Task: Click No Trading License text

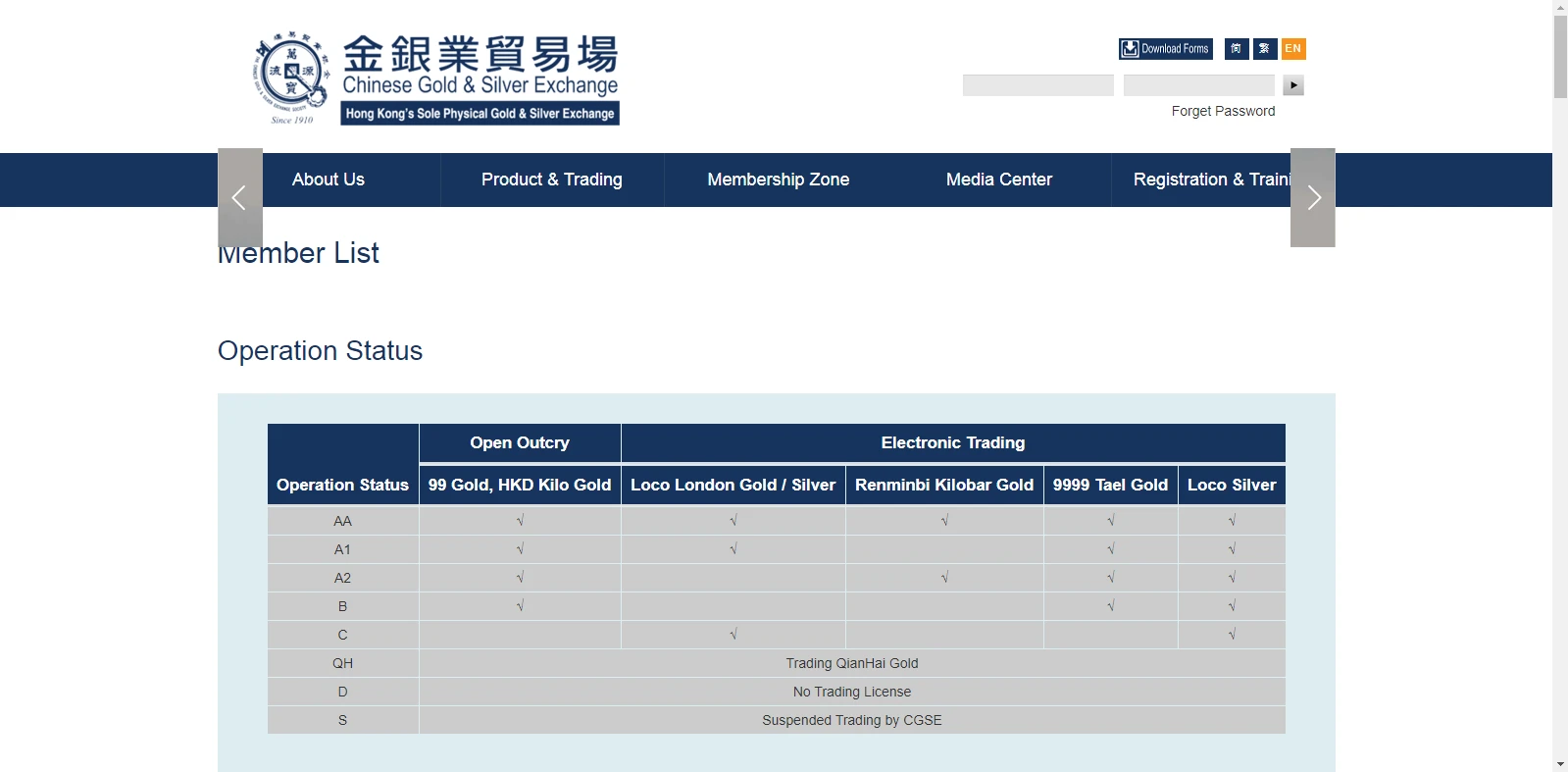Action: point(852,692)
